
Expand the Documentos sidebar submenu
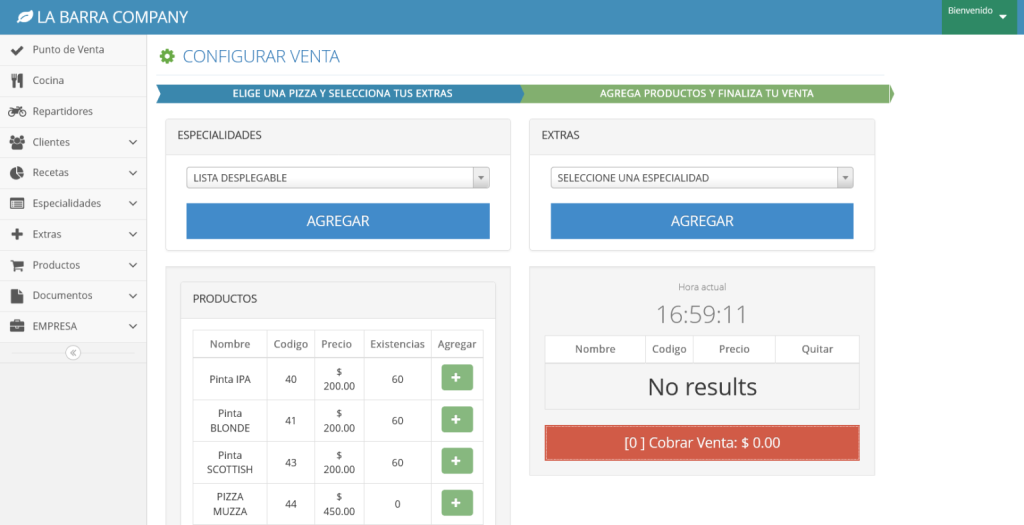[x=133, y=296]
